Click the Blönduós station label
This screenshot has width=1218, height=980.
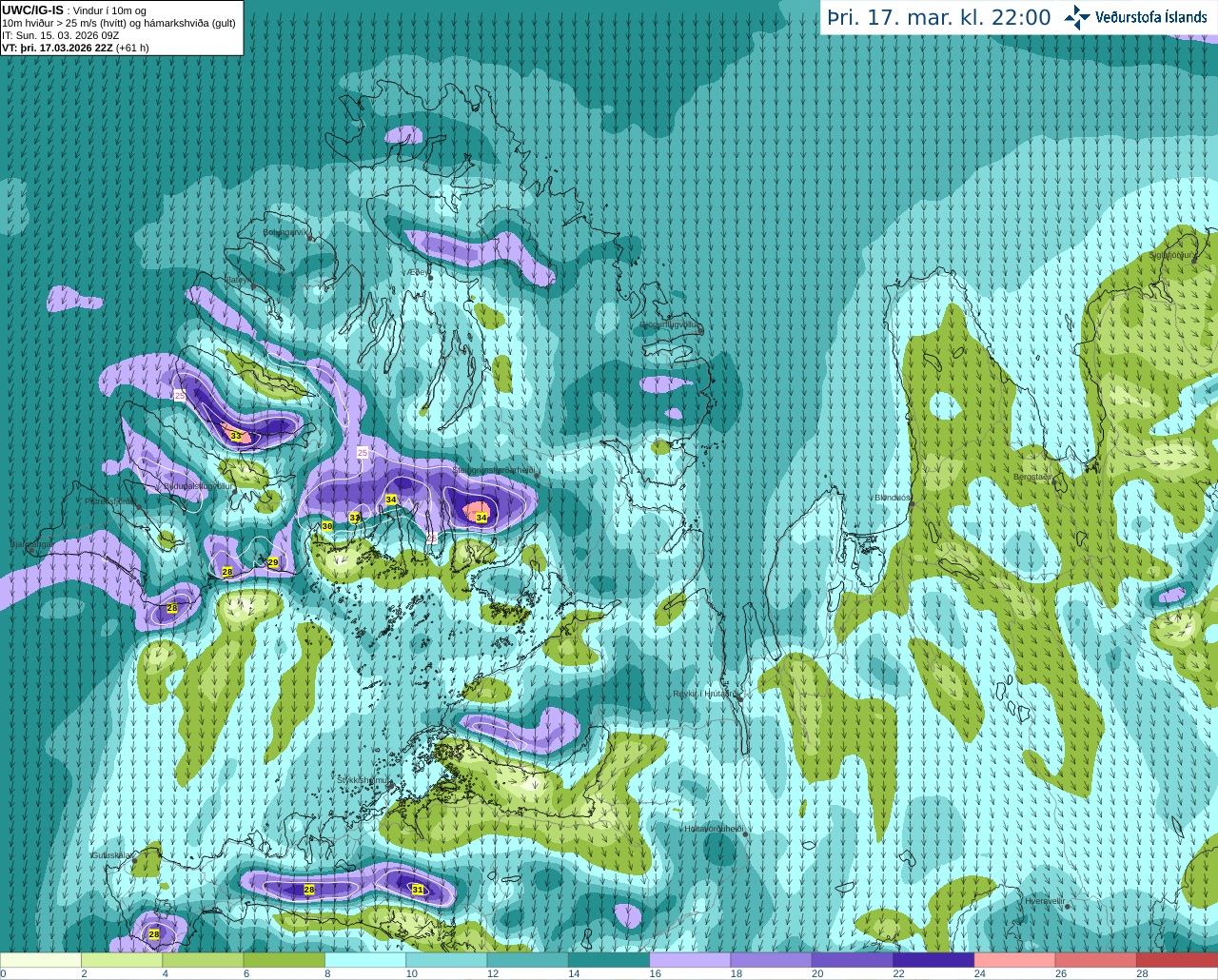coord(893,497)
